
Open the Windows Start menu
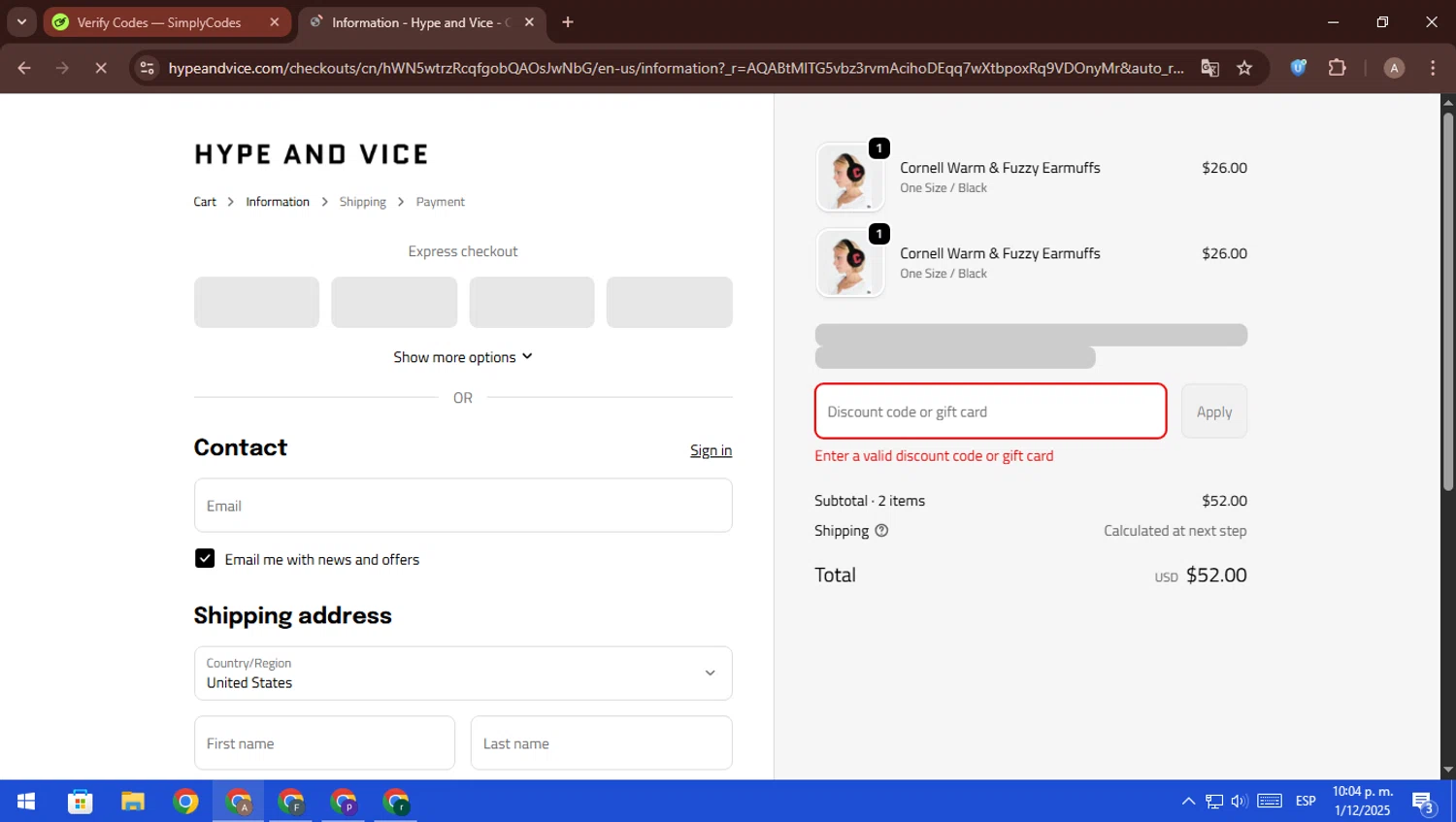pos(26,802)
